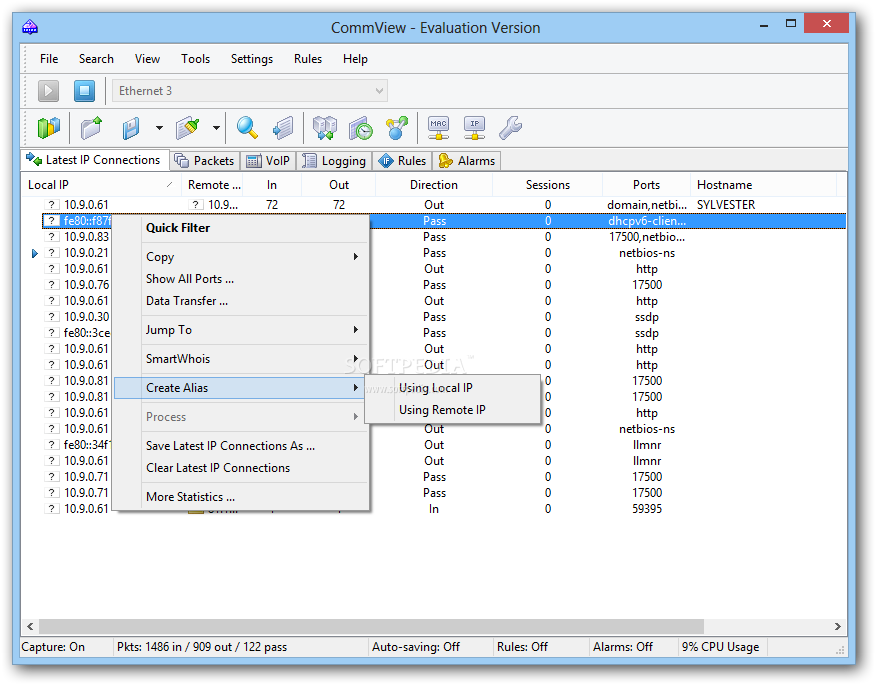
Task: Sort by the Hostname column header
Action: [763, 185]
